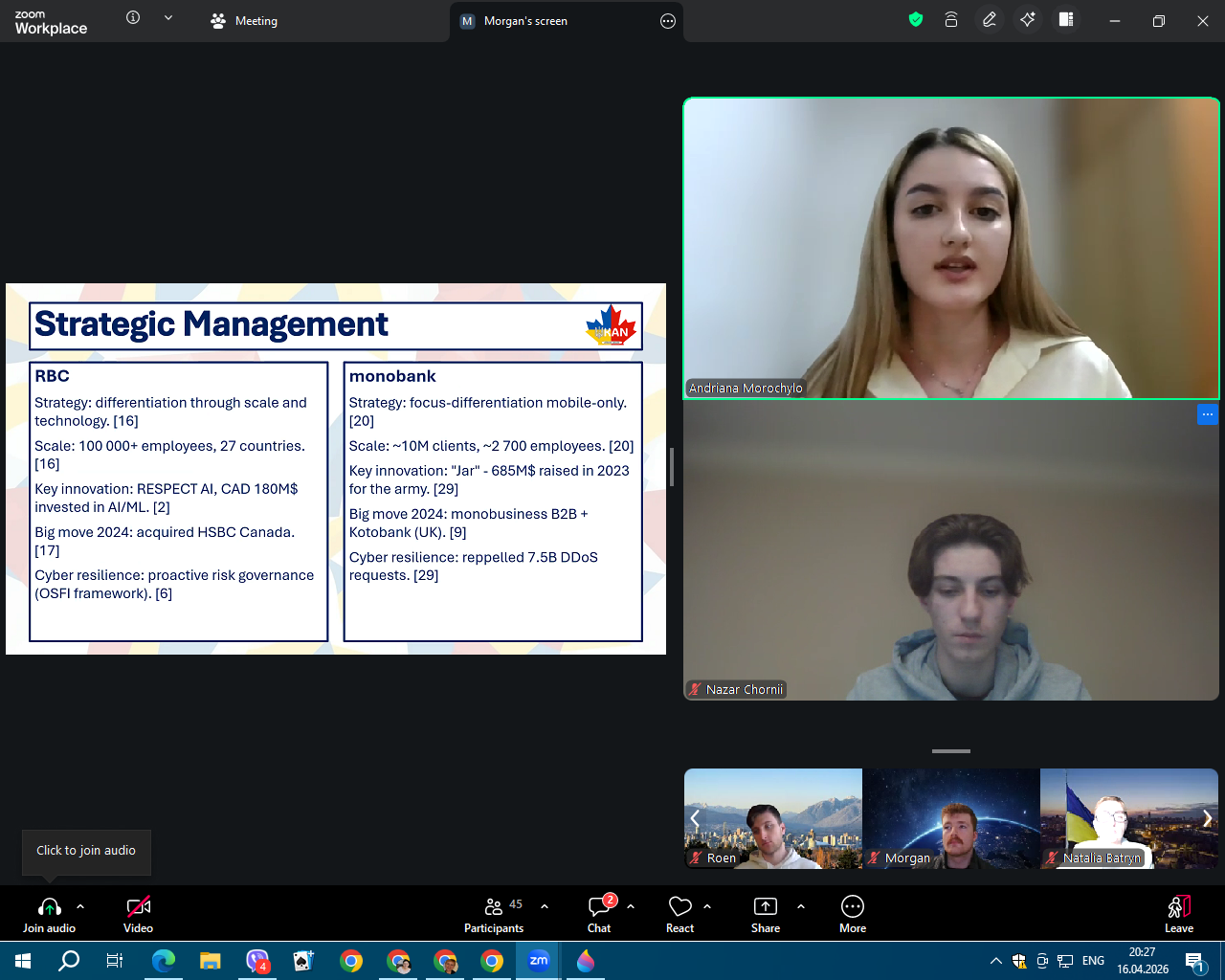Click the green encryption shield icon
This screenshot has height=980, width=1225.
916,20
